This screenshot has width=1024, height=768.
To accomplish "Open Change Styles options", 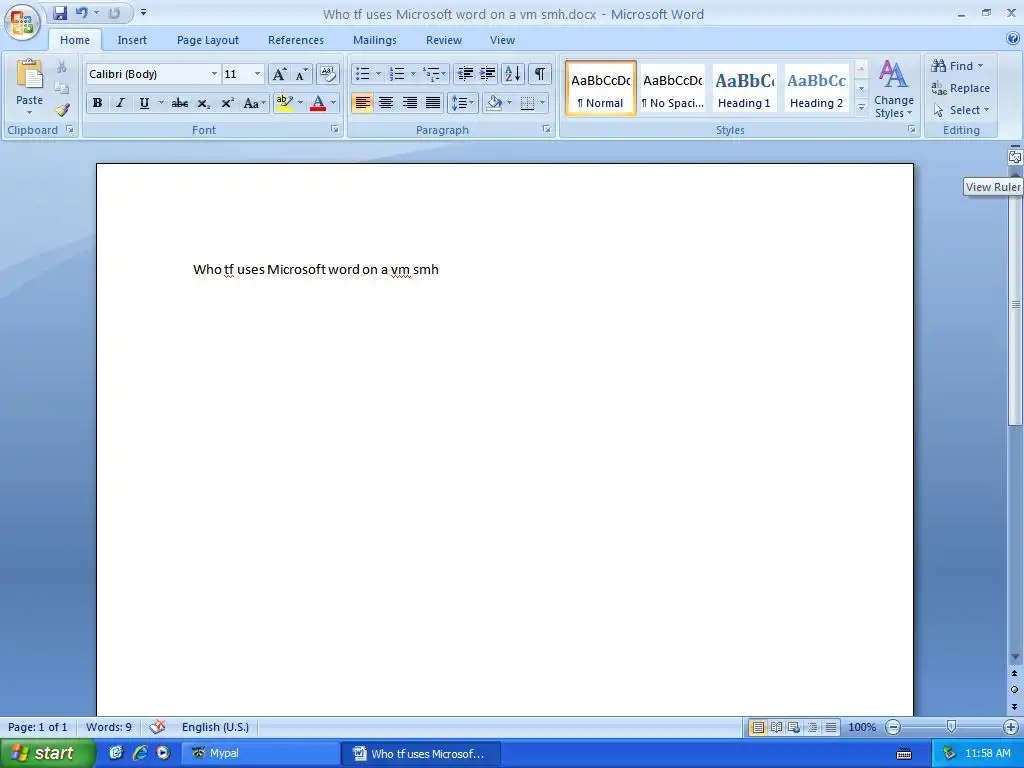I will click(893, 89).
